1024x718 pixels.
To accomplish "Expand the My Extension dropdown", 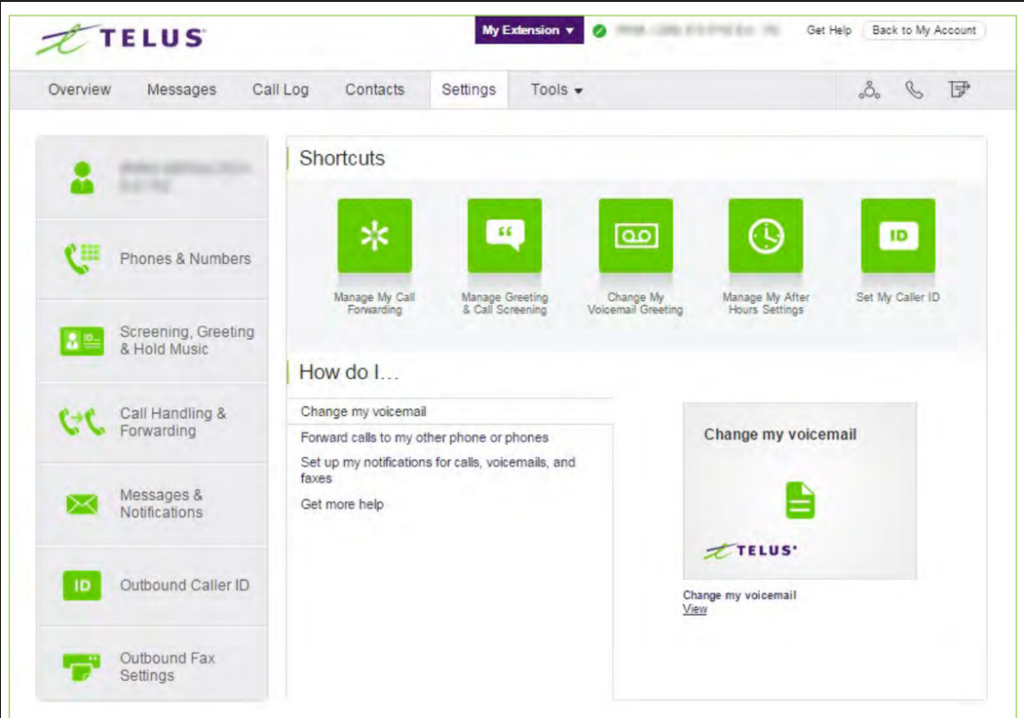I will (528, 30).
